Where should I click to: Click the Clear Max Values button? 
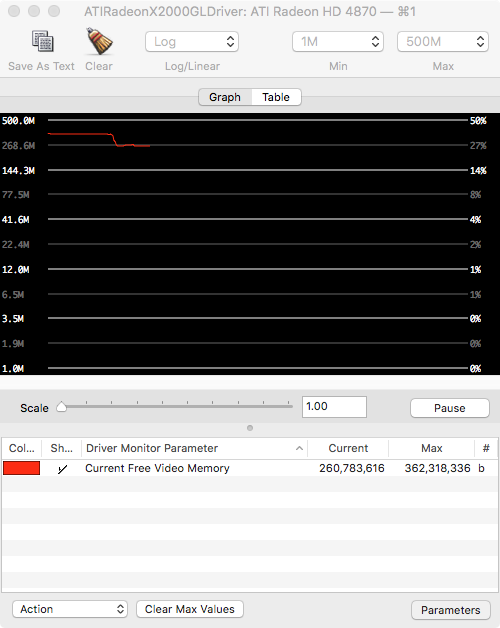point(190,609)
